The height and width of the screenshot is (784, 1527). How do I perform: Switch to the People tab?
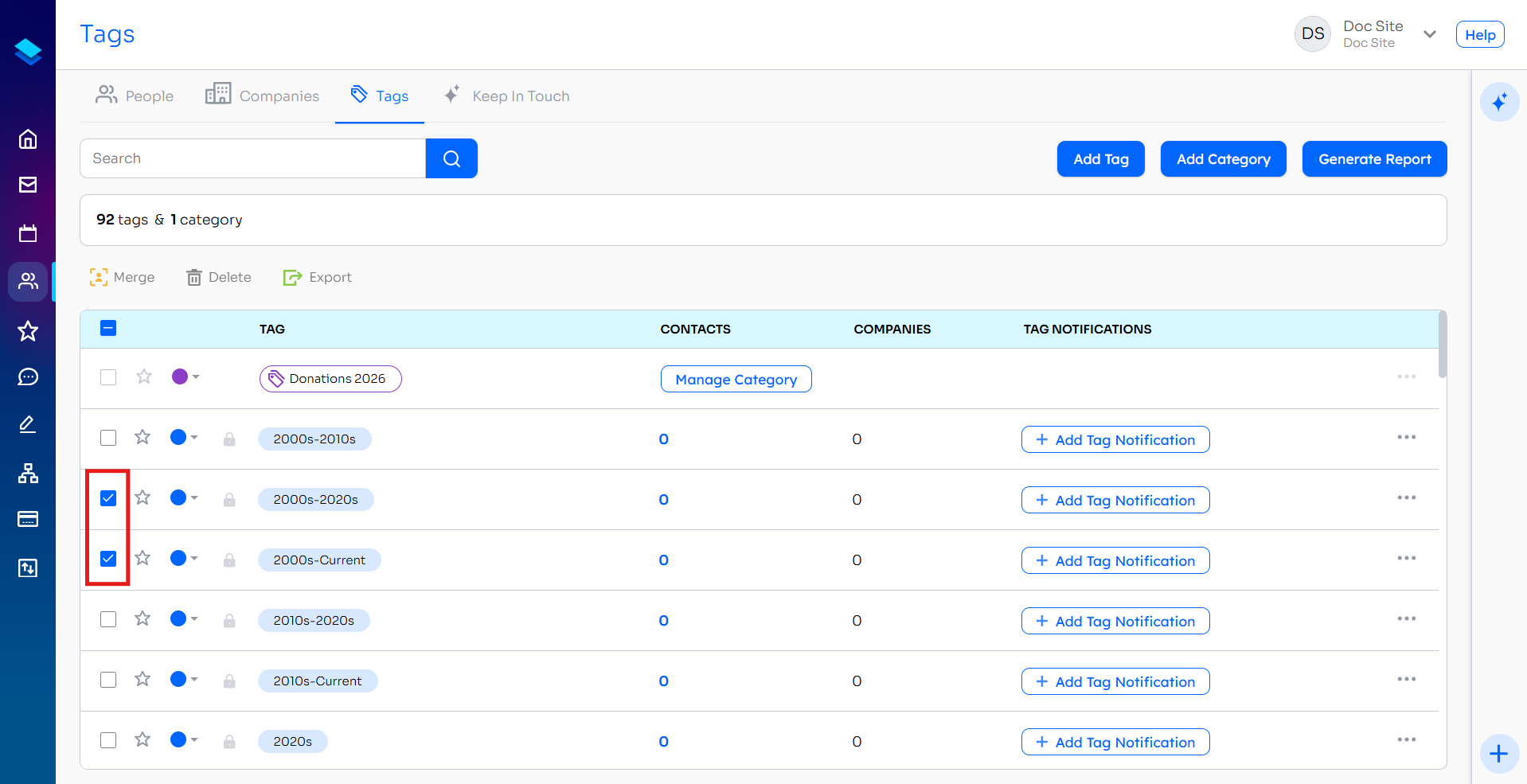135,96
